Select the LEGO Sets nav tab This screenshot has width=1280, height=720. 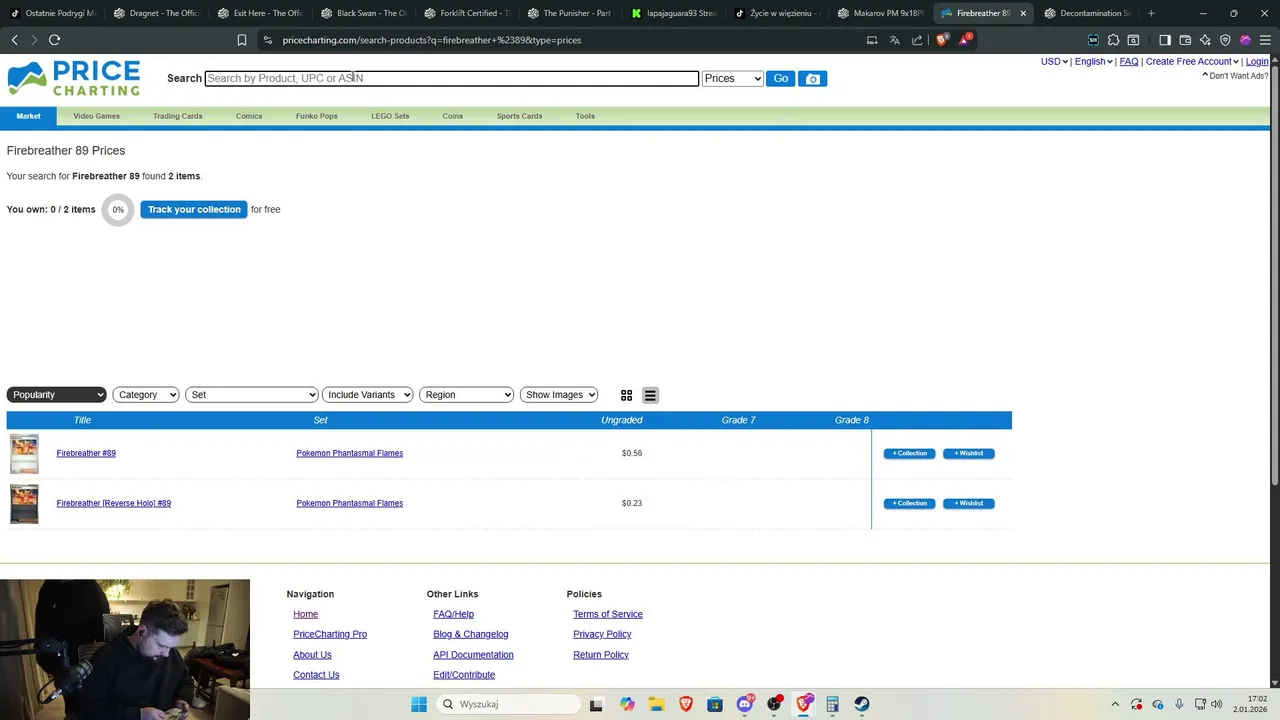tap(390, 116)
